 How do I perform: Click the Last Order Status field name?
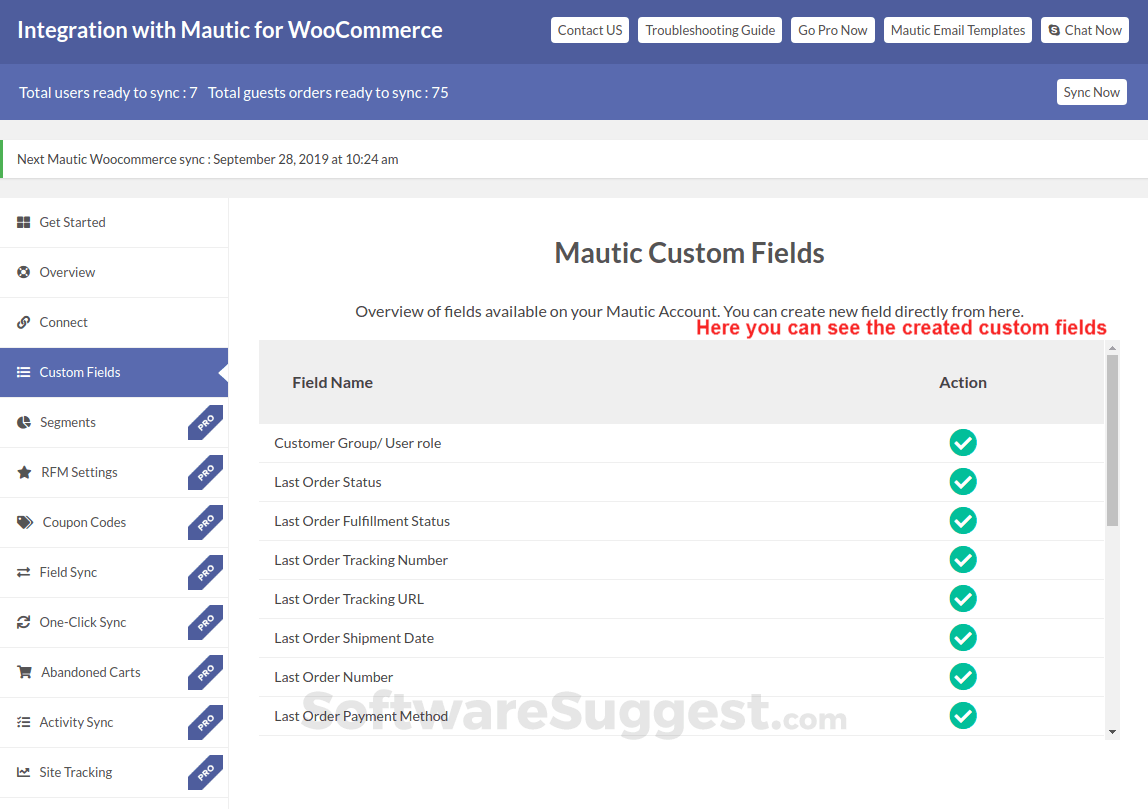tap(327, 482)
